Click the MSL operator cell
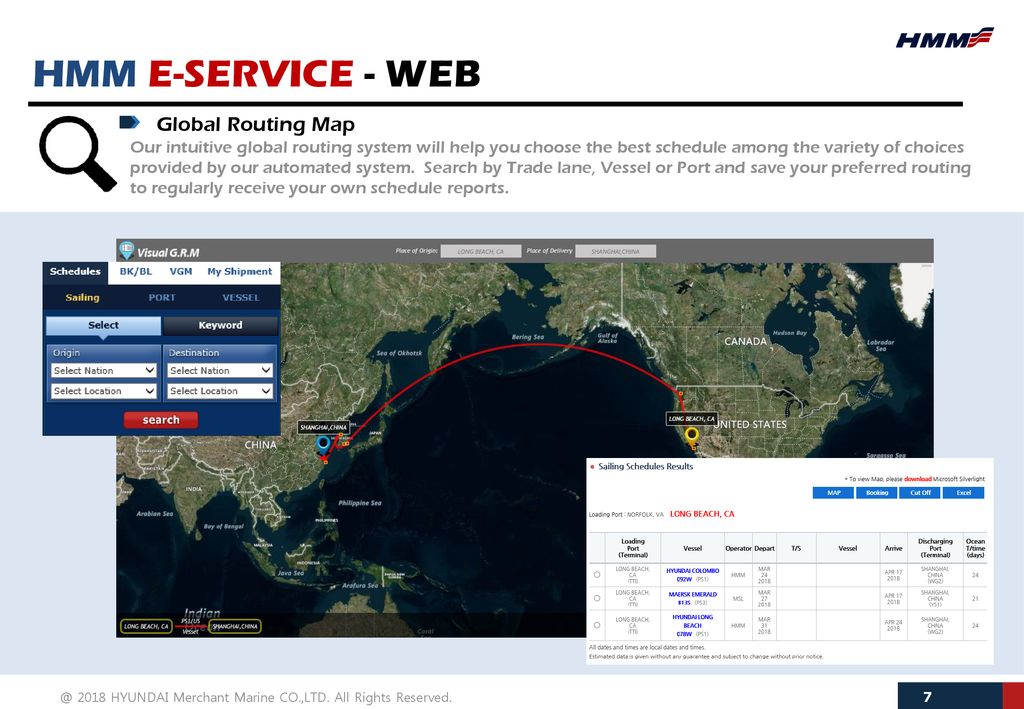Image resolution: width=1024 pixels, height=709 pixels. coord(738,598)
